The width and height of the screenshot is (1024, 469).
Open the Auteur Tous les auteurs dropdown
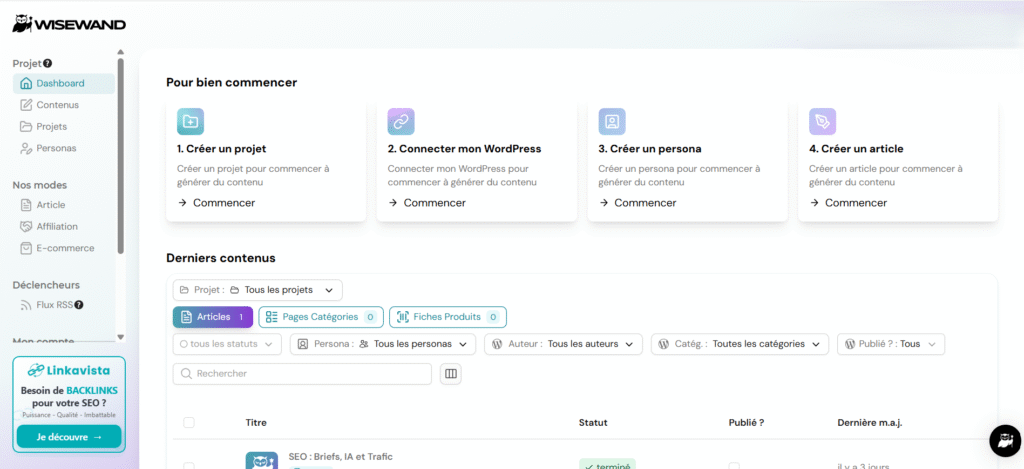pos(563,344)
